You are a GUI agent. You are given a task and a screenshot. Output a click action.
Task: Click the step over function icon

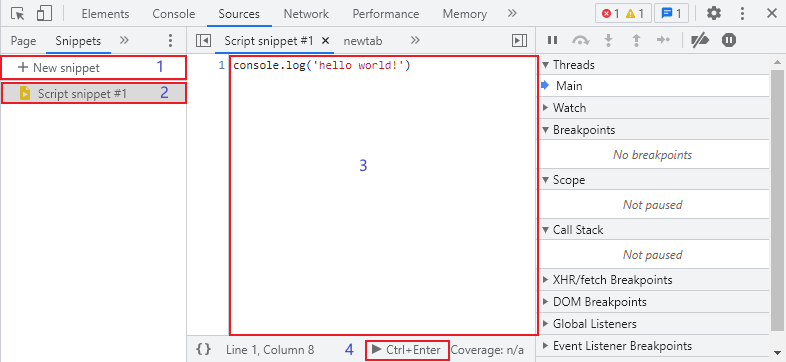580,40
